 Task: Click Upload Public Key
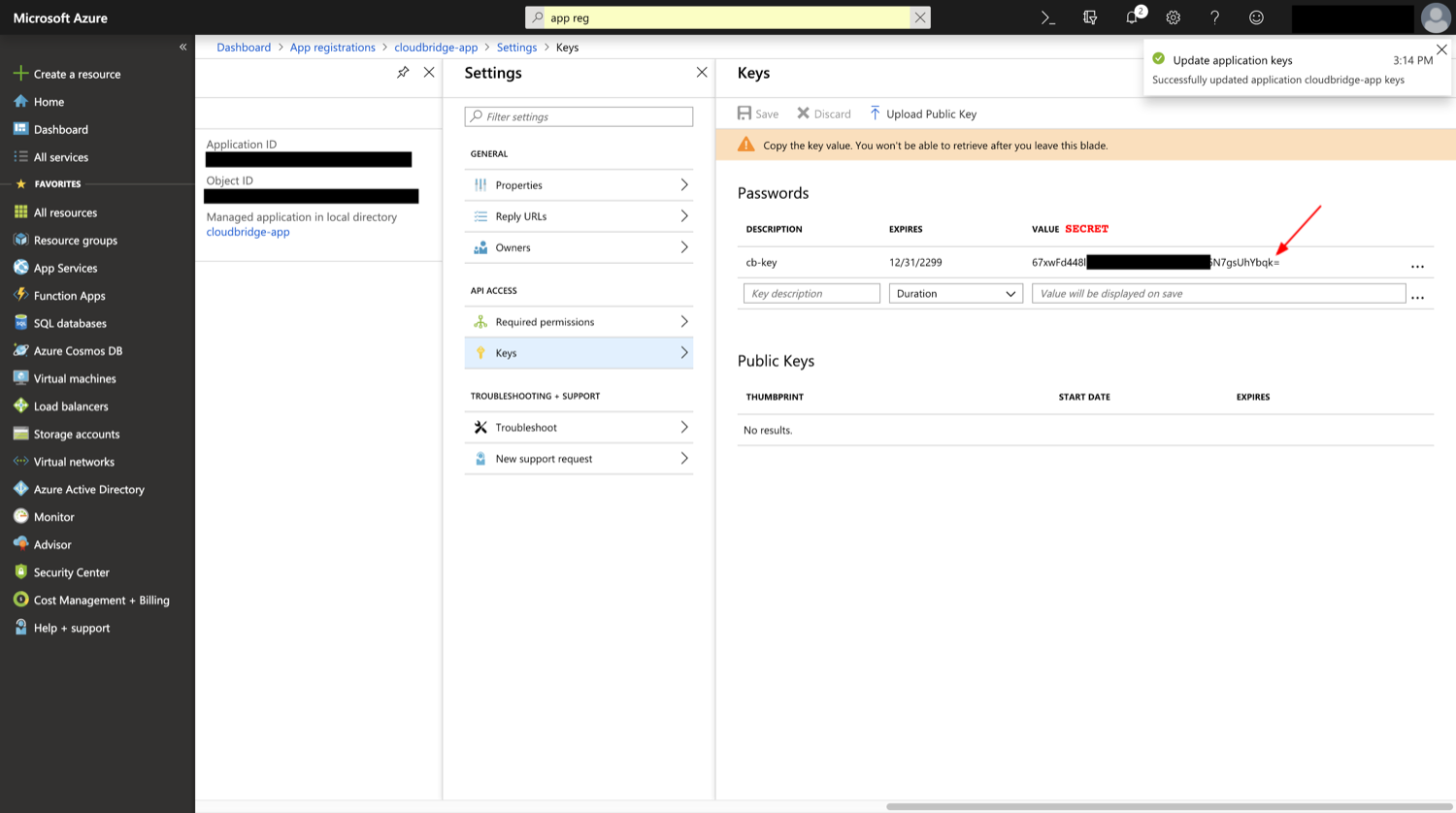point(923,114)
